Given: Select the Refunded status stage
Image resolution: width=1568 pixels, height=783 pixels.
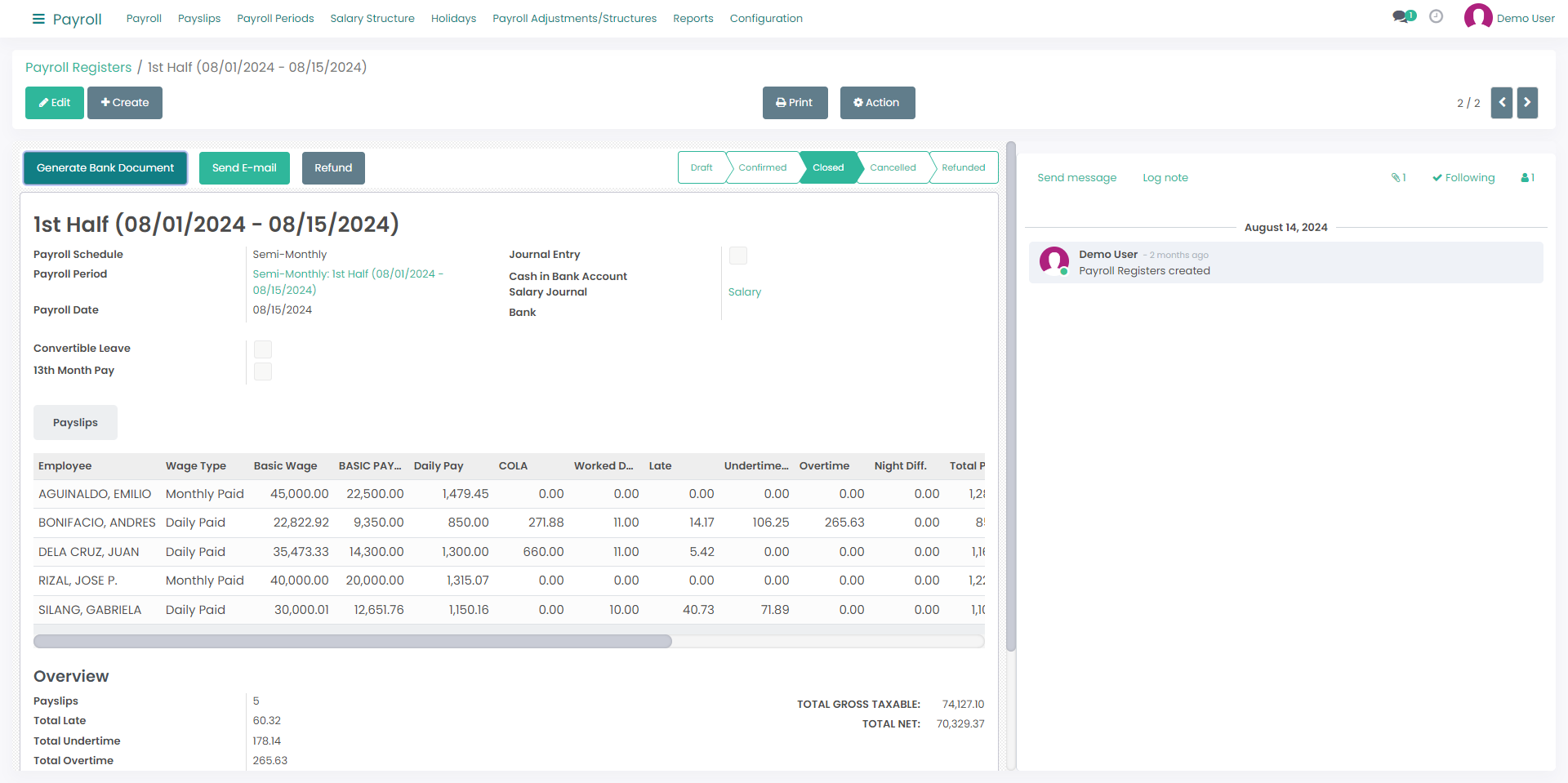Looking at the screenshot, I should [964, 167].
